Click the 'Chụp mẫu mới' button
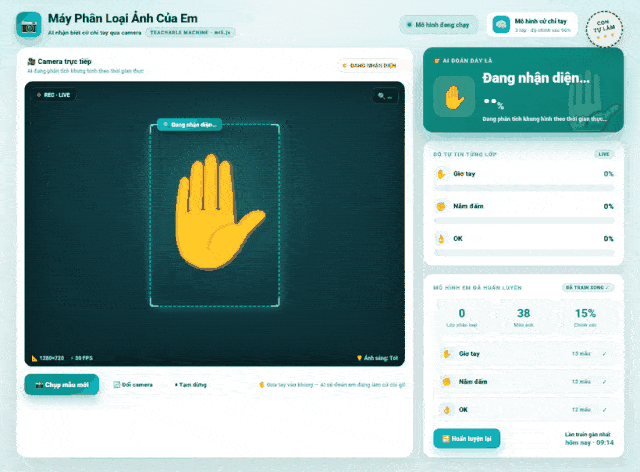The height and width of the screenshot is (472, 640). [62, 385]
